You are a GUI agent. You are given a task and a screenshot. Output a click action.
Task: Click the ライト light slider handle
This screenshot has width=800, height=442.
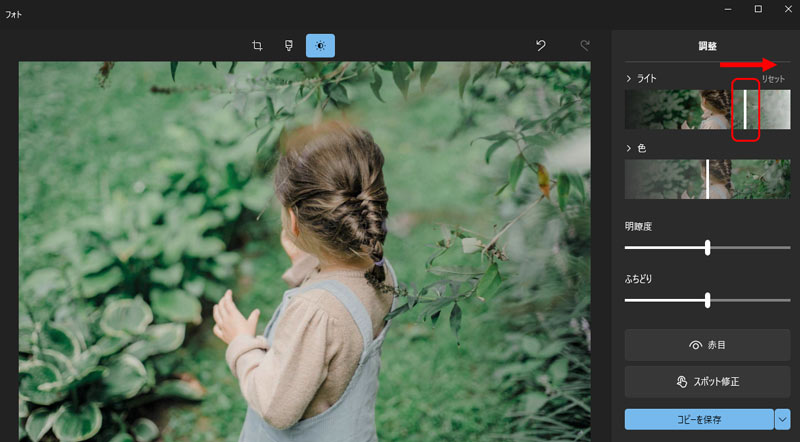[x=744, y=109]
